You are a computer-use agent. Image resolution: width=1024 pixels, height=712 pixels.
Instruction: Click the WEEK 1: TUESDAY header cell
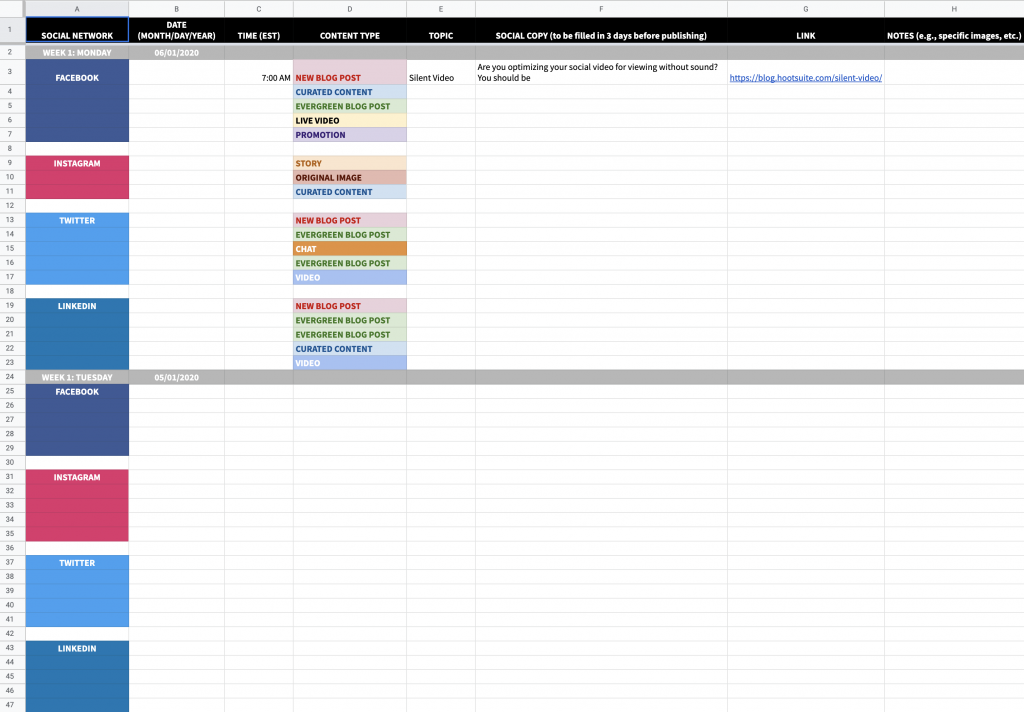pos(77,377)
